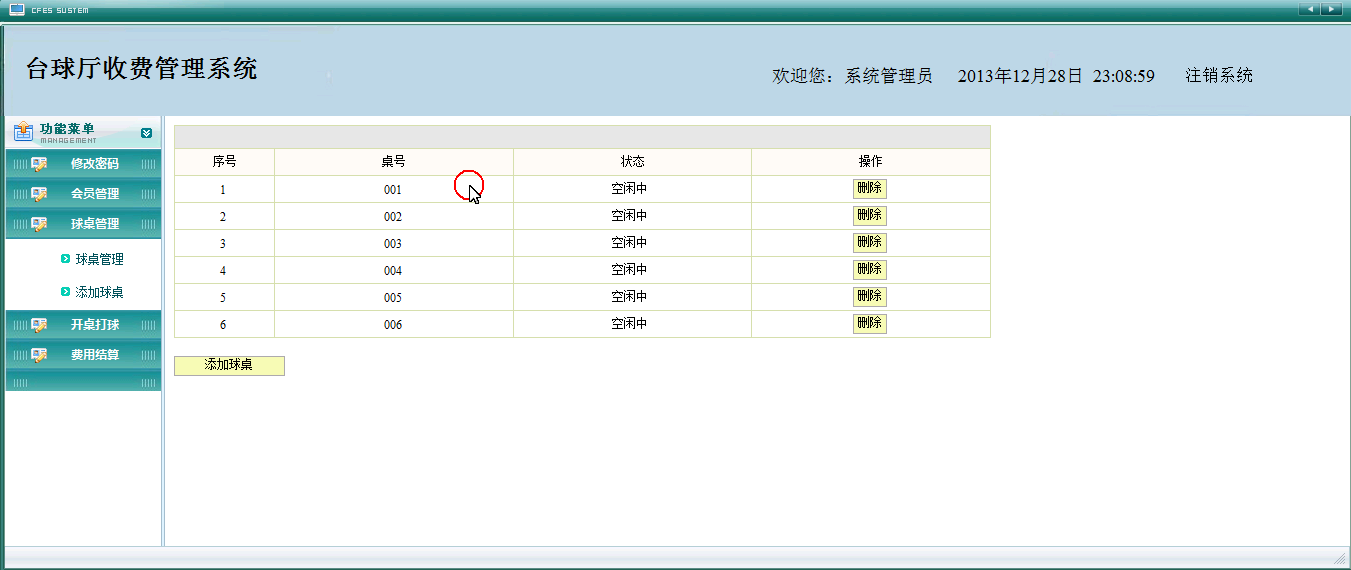Click the 状态 column header
Image resolution: width=1351 pixels, height=570 pixels.
pos(632,162)
